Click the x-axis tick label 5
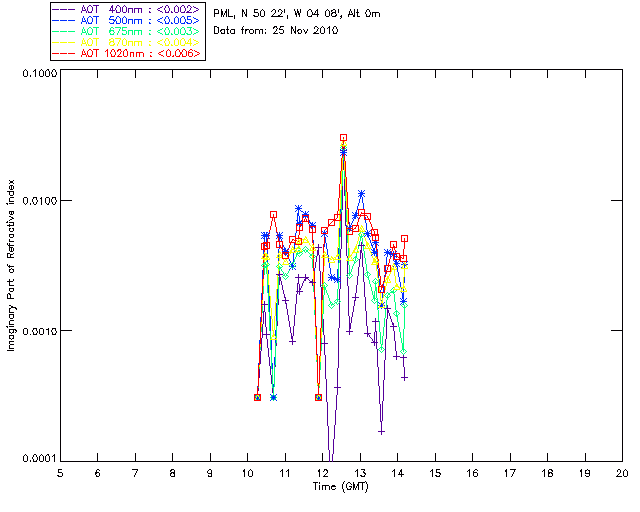Viewport: 640px width, 512px height. [60, 474]
